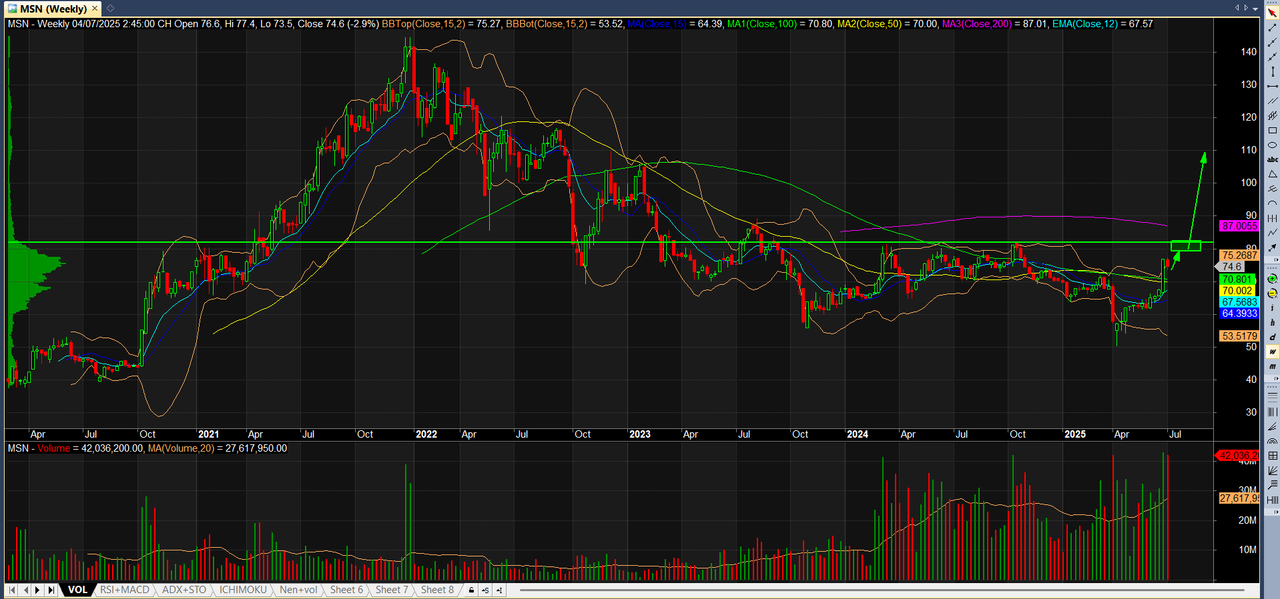The height and width of the screenshot is (599, 1280).
Task: Select the parallel lines tool
Action: [x=1272, y=101]
